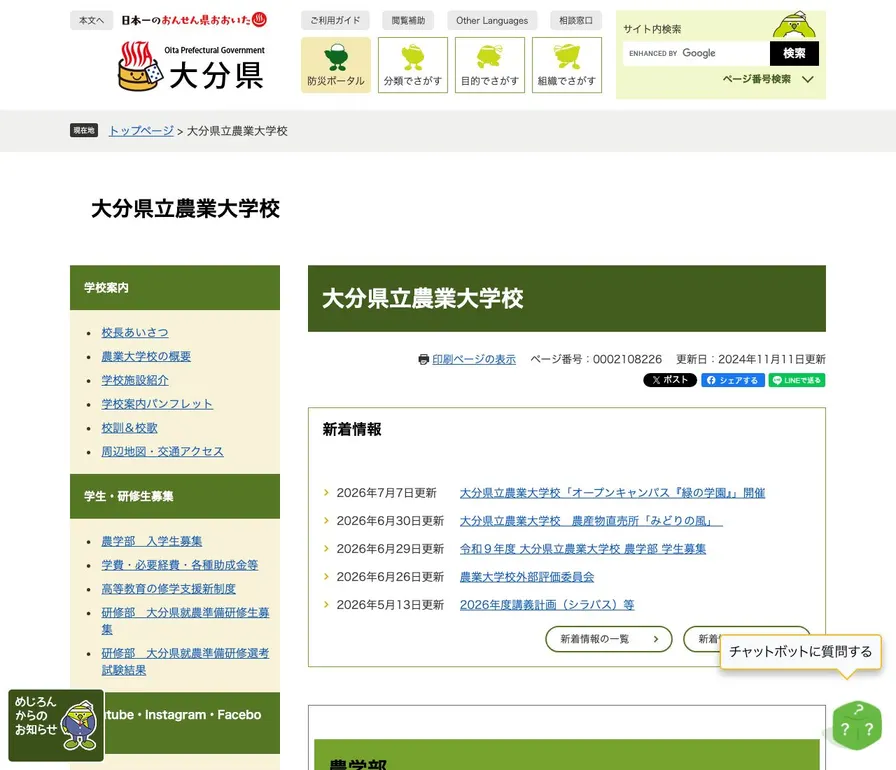Image resolution: width=896 pixels, height=770 pixels.
Task: Open 周辺地図・交通アクセス link
Action: pos(163,452)
